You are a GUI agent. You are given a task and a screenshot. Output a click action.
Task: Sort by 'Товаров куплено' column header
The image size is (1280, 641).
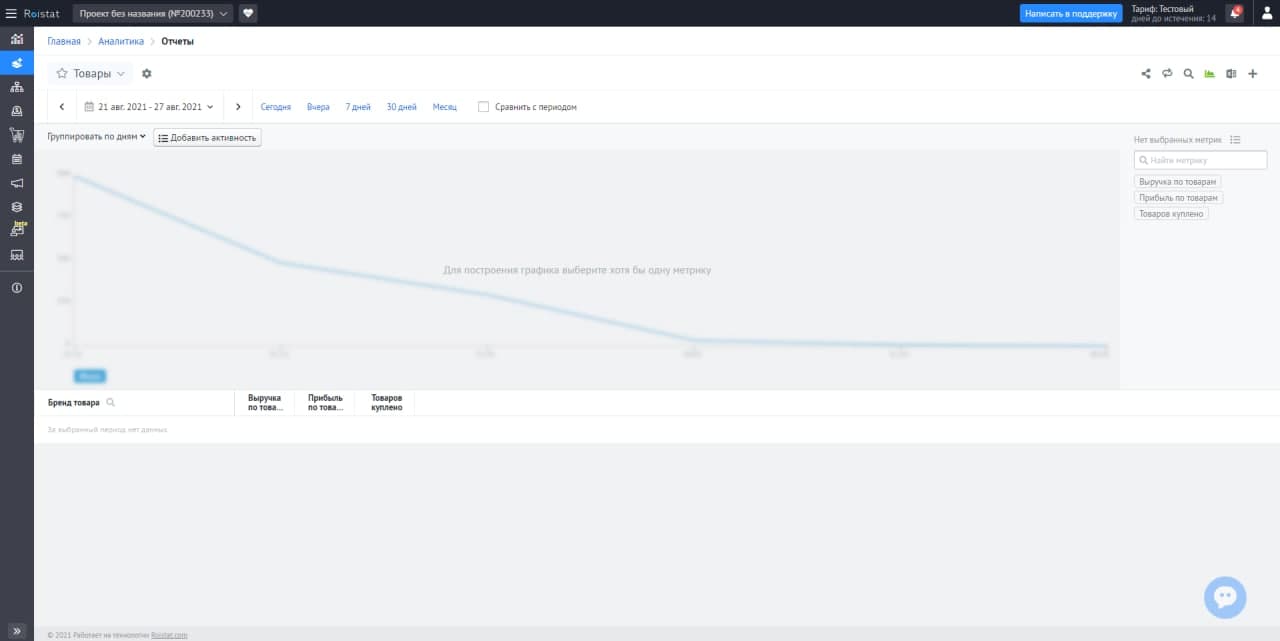(x=386, y=403)
